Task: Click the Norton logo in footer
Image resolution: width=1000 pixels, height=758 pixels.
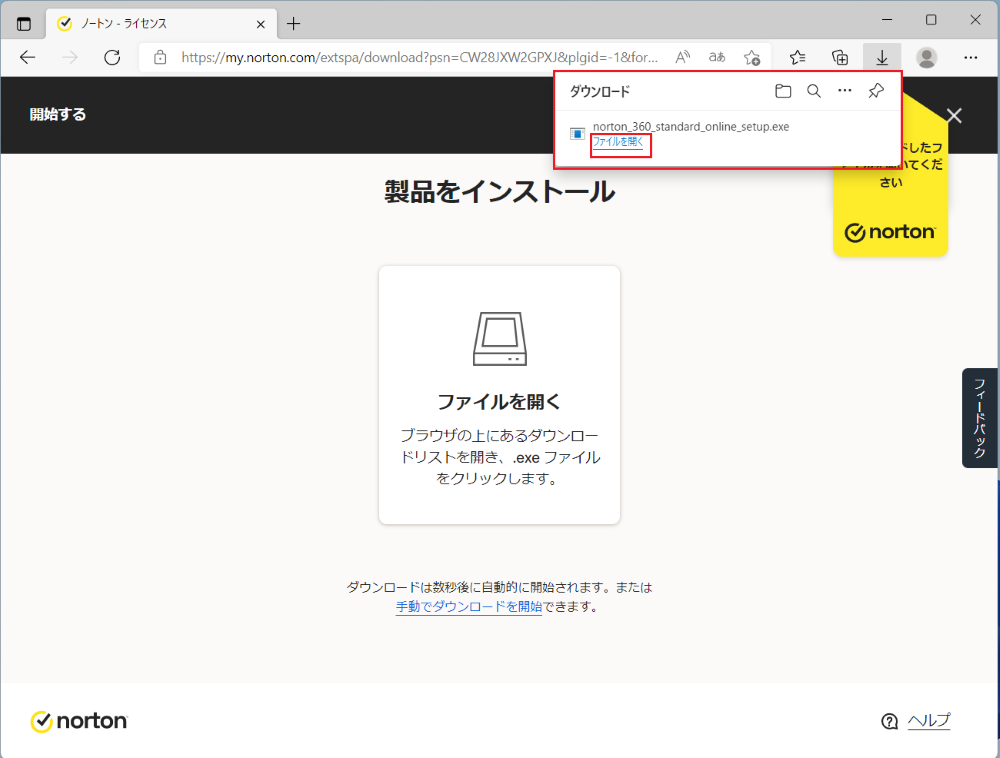Action: [x=79, y=722]
